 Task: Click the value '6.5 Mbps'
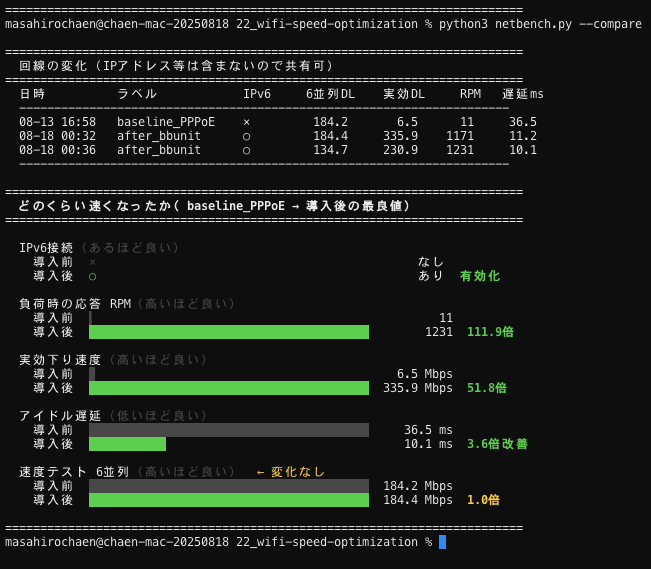(x=425, y=374)
